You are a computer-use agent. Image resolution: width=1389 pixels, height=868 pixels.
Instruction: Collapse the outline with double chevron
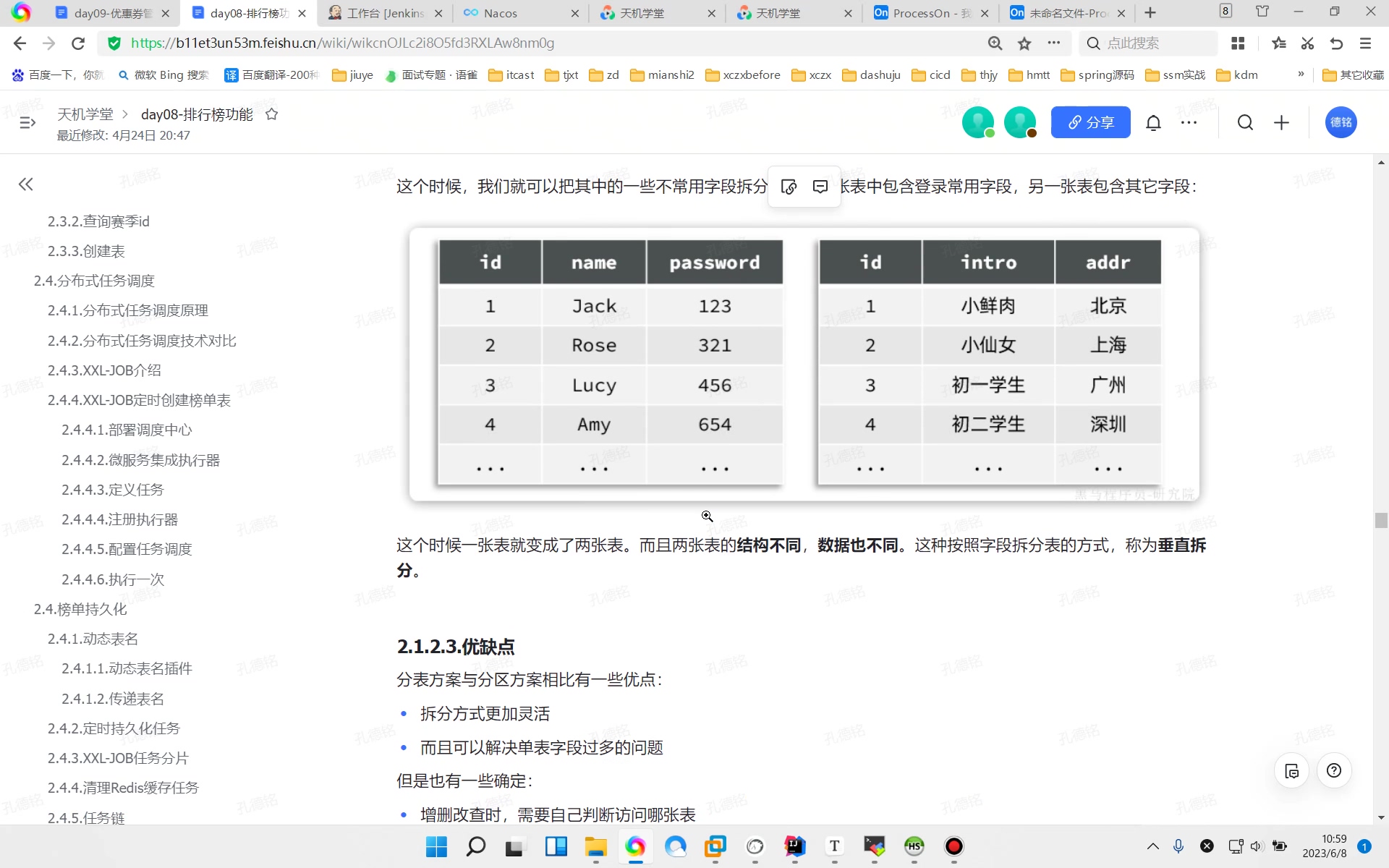pyautogui.click(x=26, y=184)
